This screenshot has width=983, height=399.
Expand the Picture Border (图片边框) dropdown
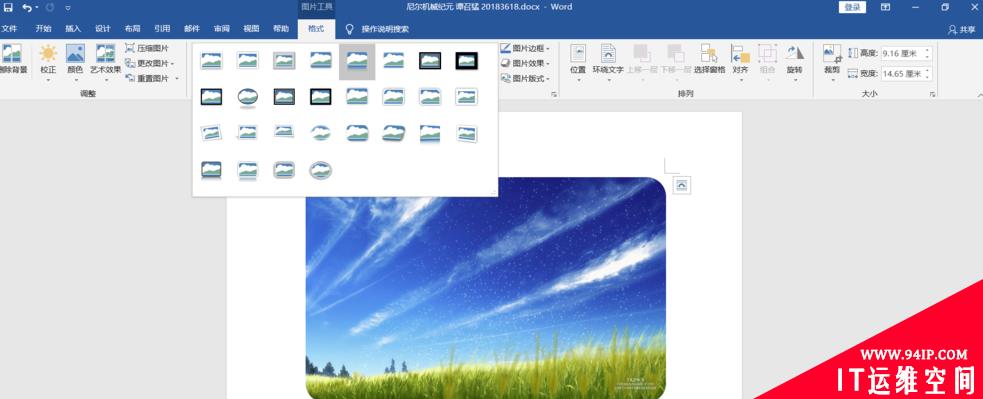[x=525, y=48]
